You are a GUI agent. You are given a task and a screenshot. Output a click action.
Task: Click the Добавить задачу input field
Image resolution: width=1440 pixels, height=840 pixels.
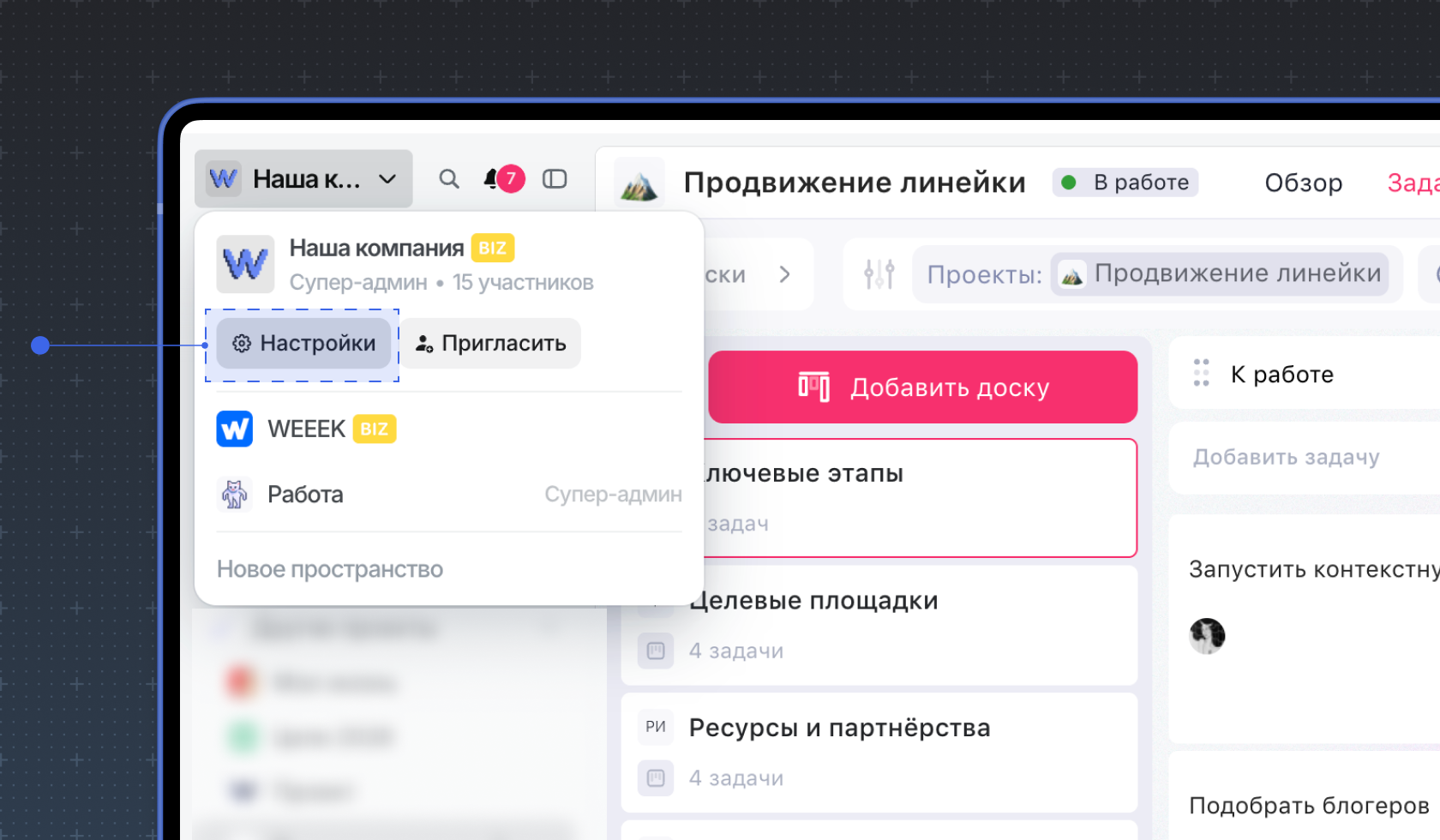1286,457
